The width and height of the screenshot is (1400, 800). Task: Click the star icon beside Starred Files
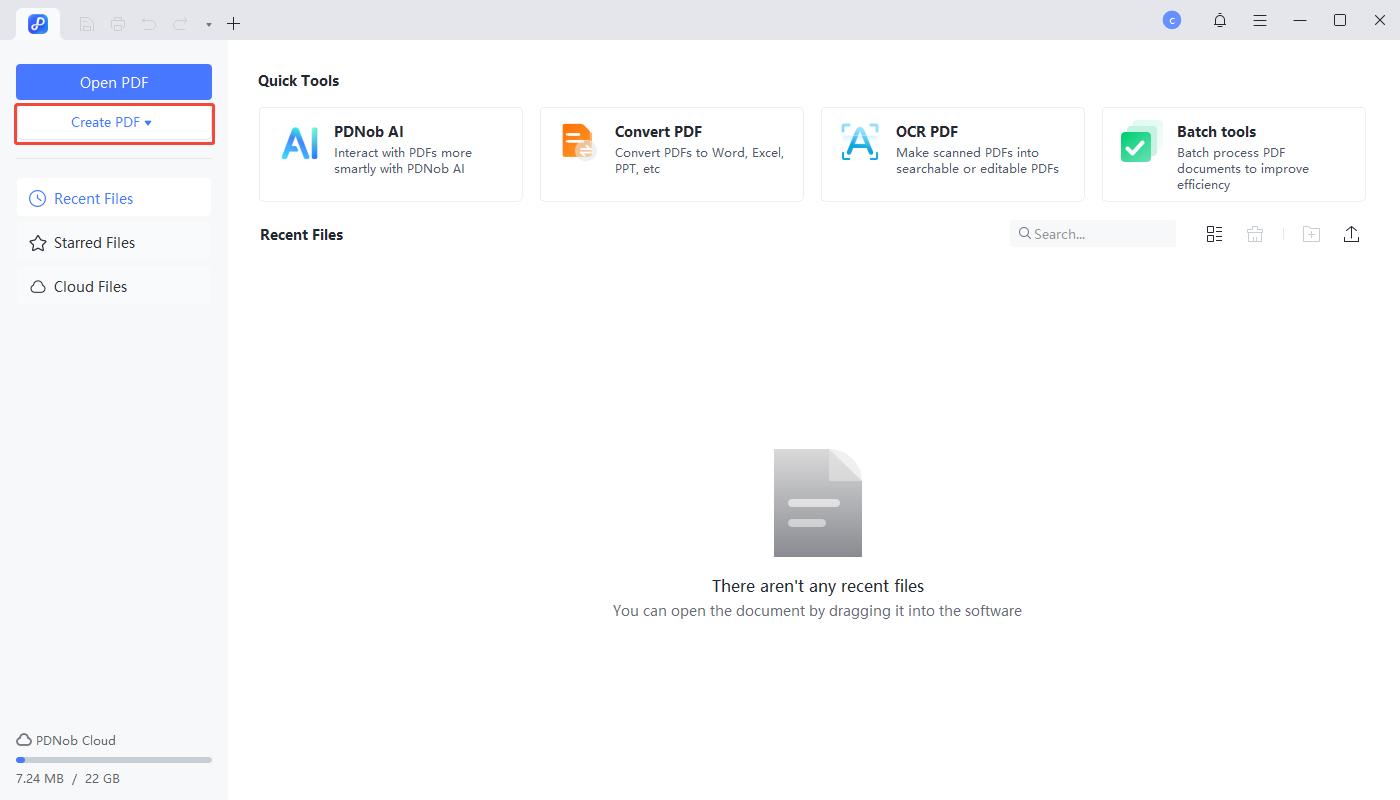tap(38, 242)
